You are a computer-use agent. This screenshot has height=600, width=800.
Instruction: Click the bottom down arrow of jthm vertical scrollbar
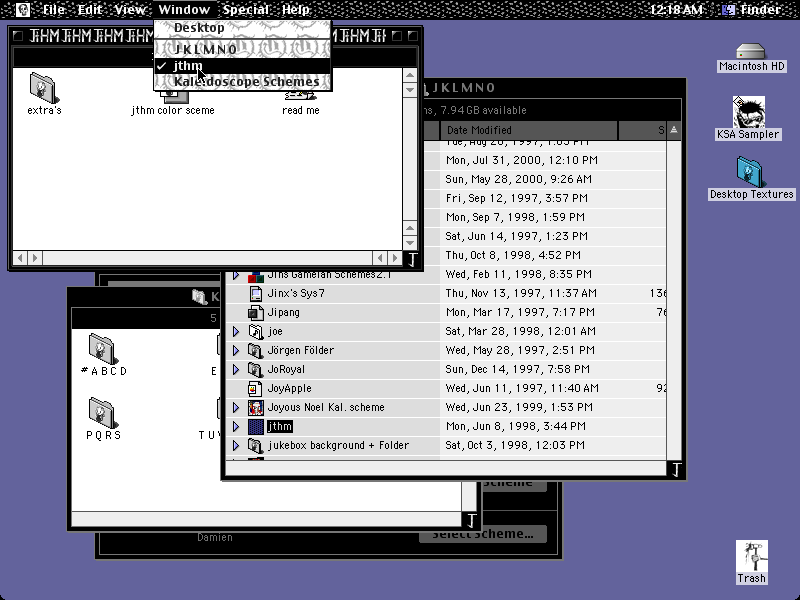point(410,243)
